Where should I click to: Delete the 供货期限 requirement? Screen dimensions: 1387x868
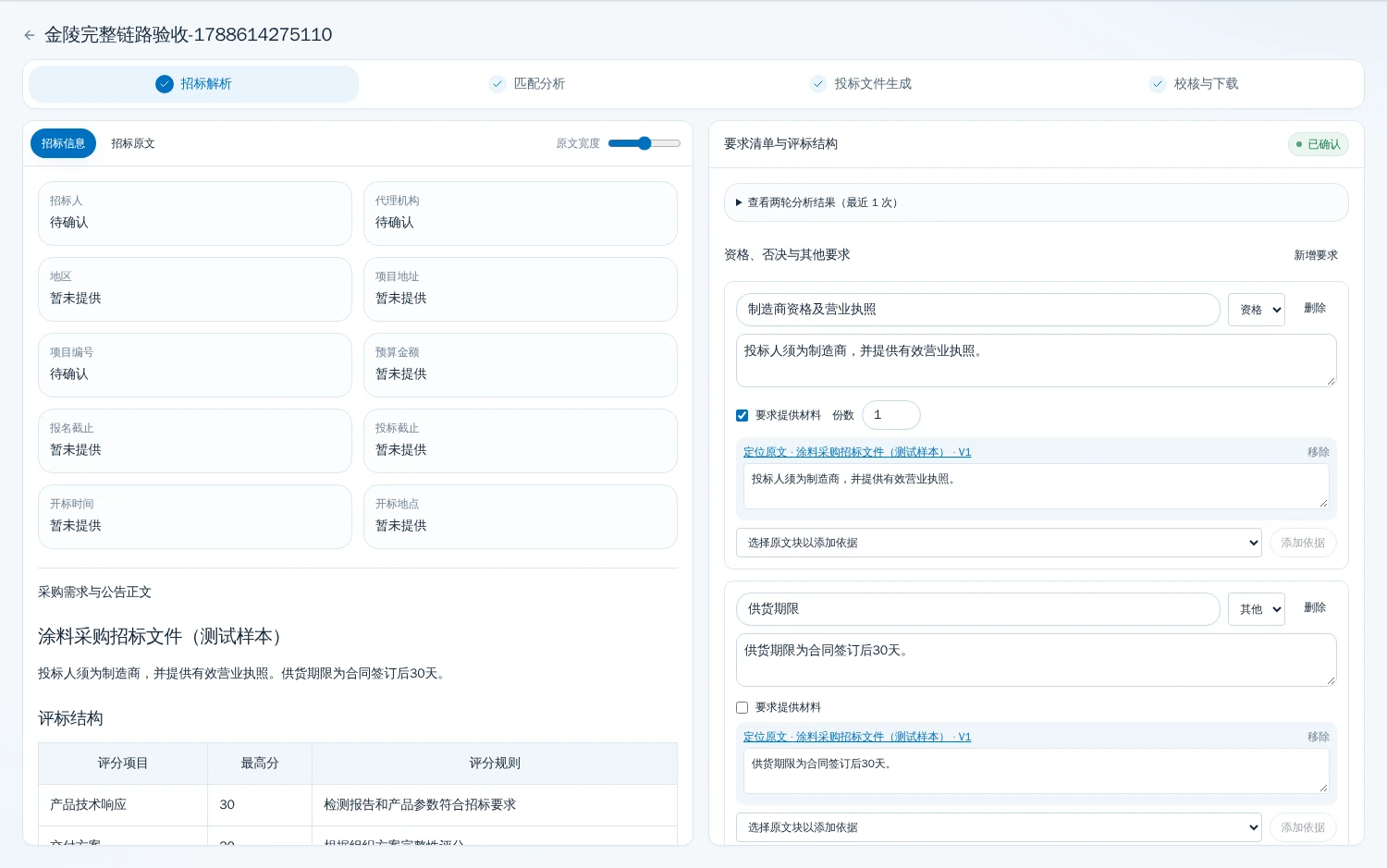(1315, 607)
